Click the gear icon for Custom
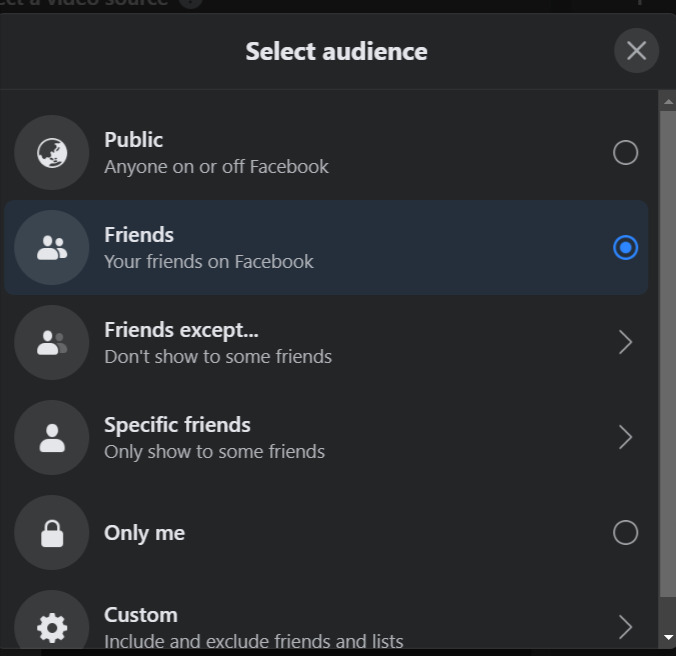This screenshot has width=676, height=656. (52, 628)
